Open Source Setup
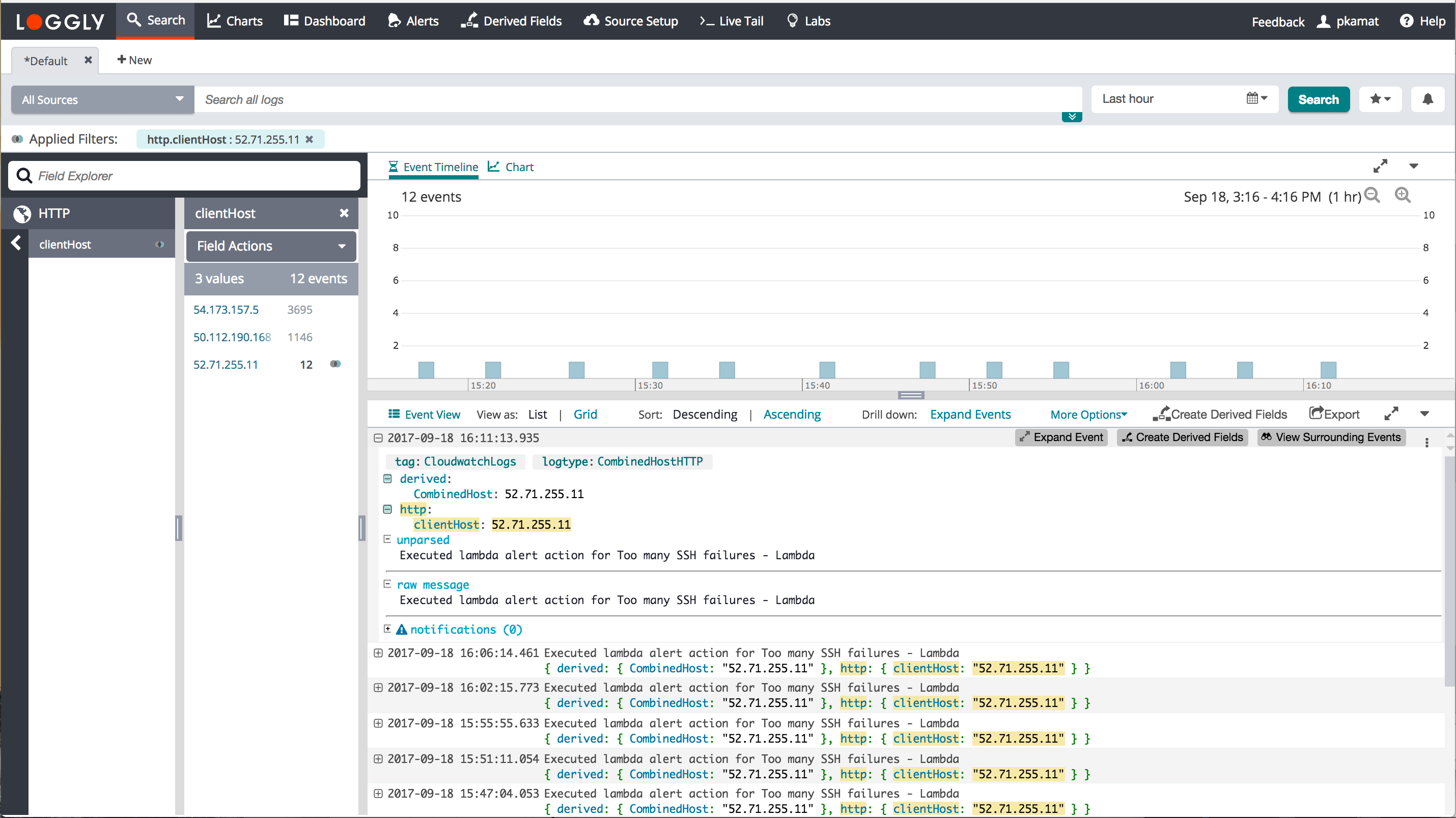 [630, 21]
